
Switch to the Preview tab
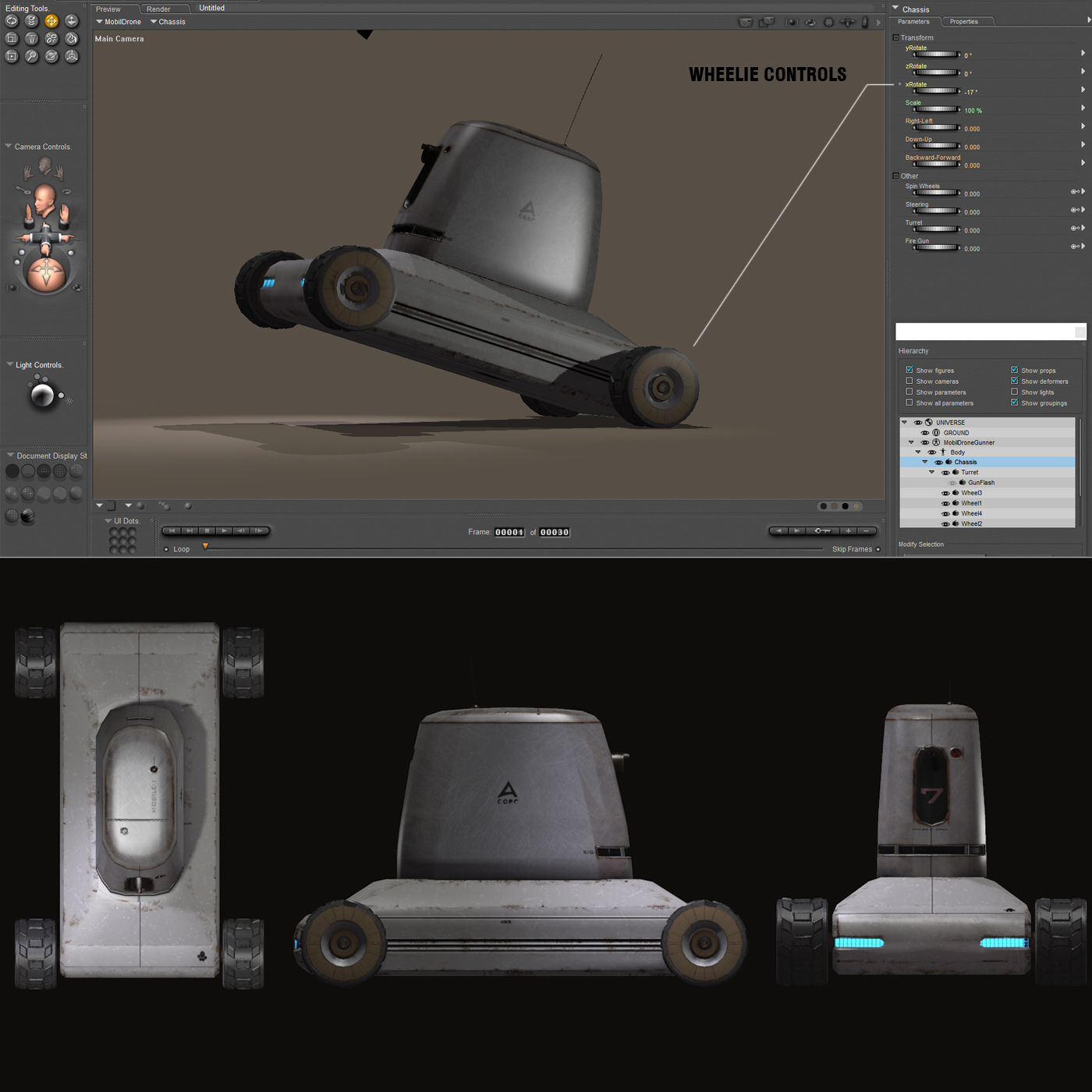(x=108, y=9)
